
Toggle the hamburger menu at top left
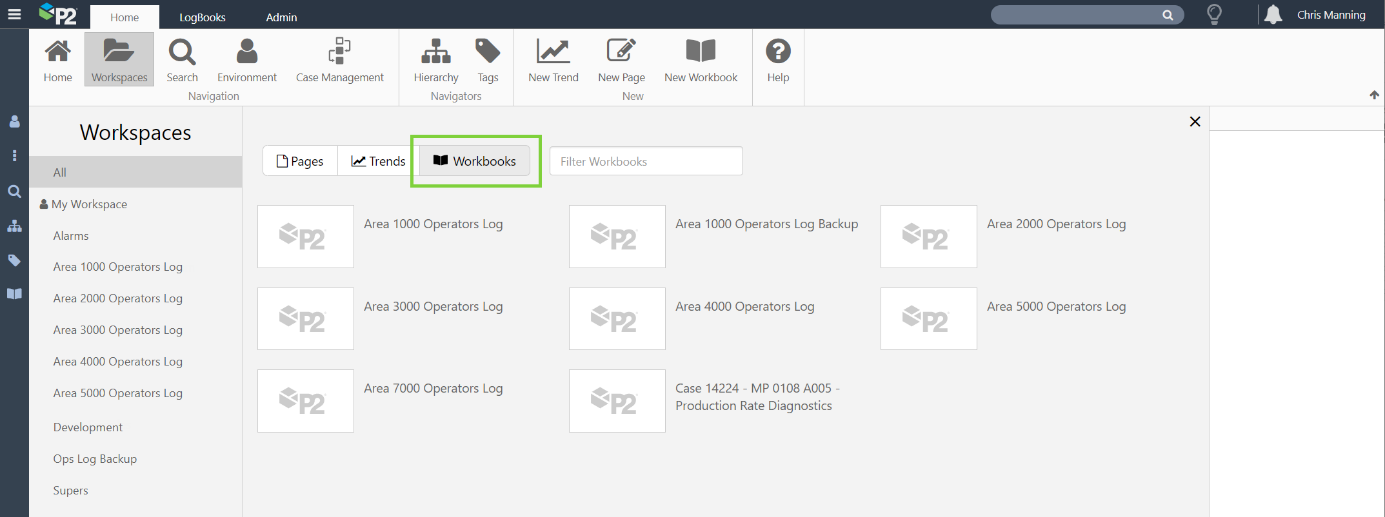(x=14, y=15)
